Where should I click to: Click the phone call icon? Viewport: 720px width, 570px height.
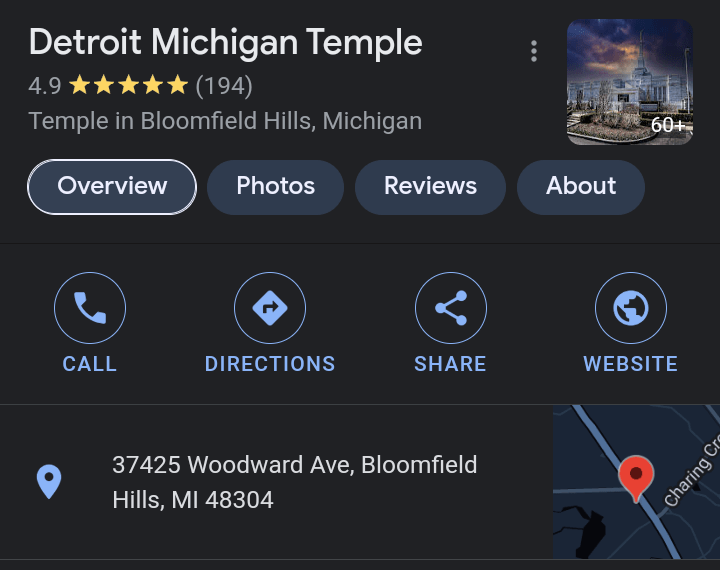90,309
